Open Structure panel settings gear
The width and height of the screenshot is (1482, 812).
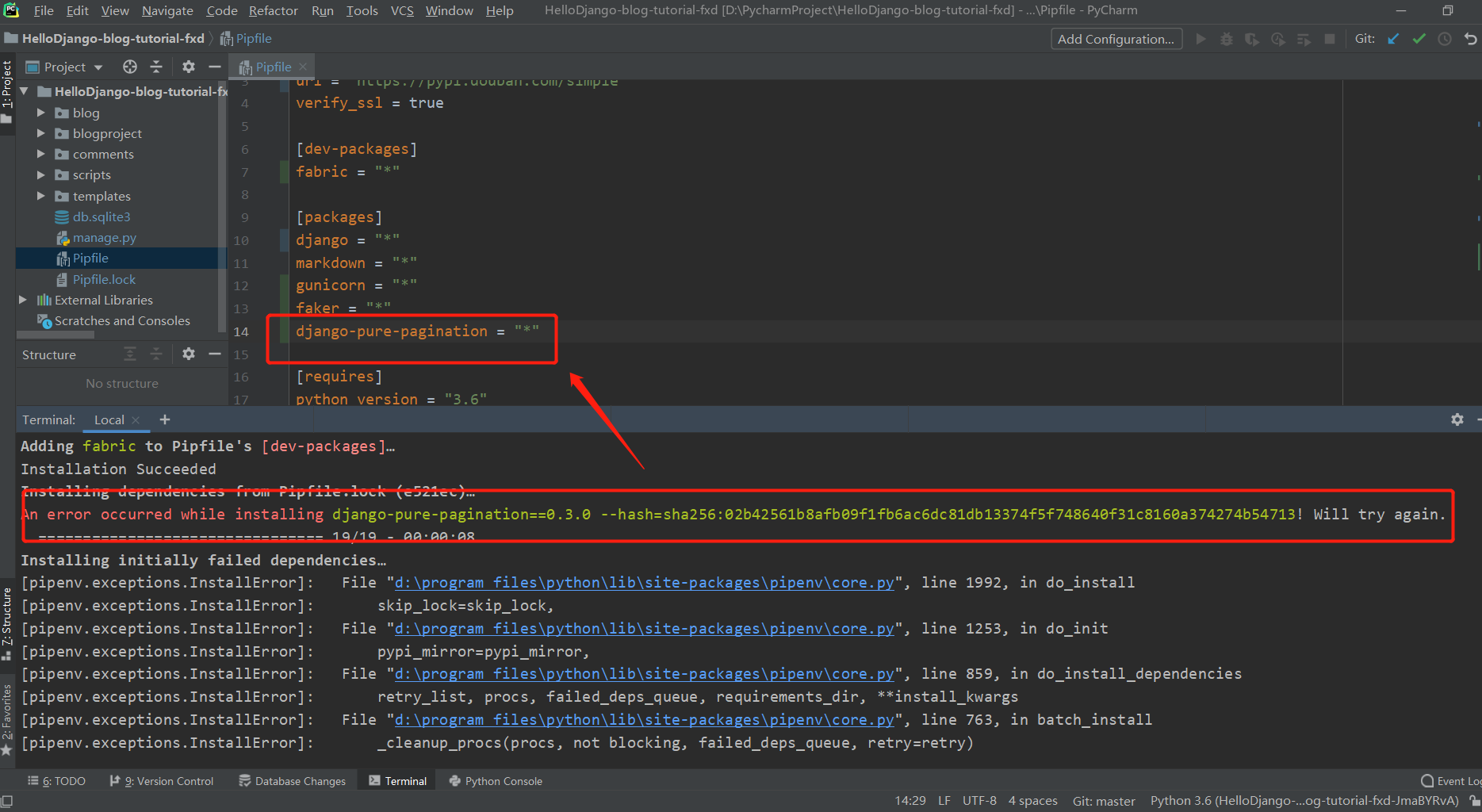point(189,354)
